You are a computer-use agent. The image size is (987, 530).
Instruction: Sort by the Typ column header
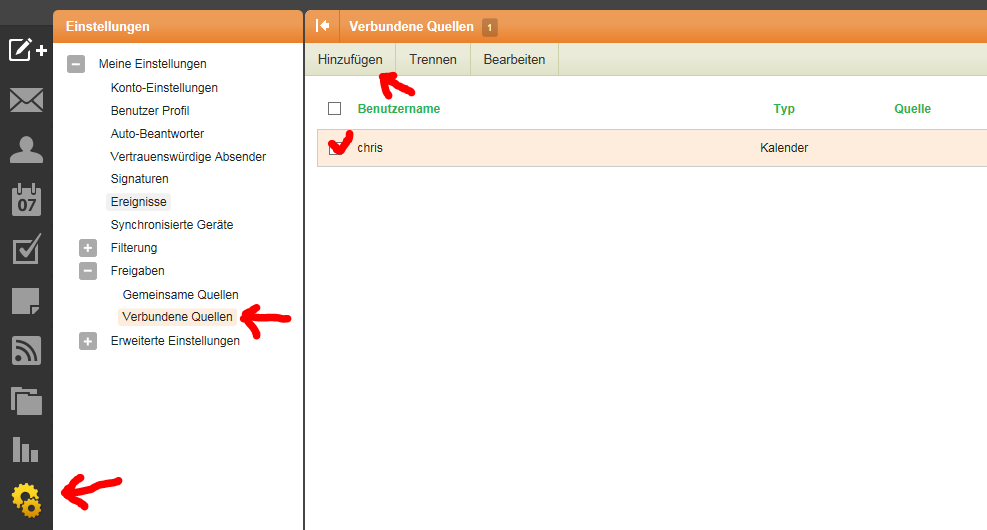[784, 109]
